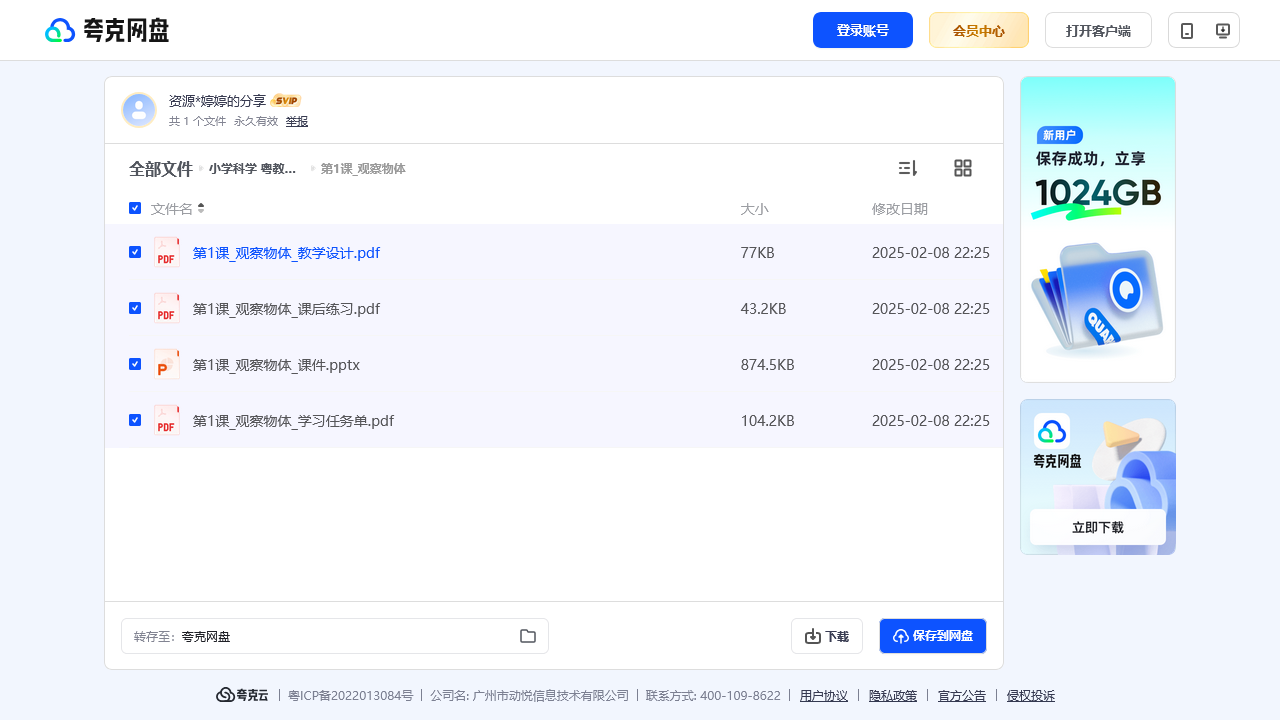Click the sharer name 资源*婷婷的分享
This screenshot has height=720, width=1280.
pyautogui.click(x=217, y=101)
